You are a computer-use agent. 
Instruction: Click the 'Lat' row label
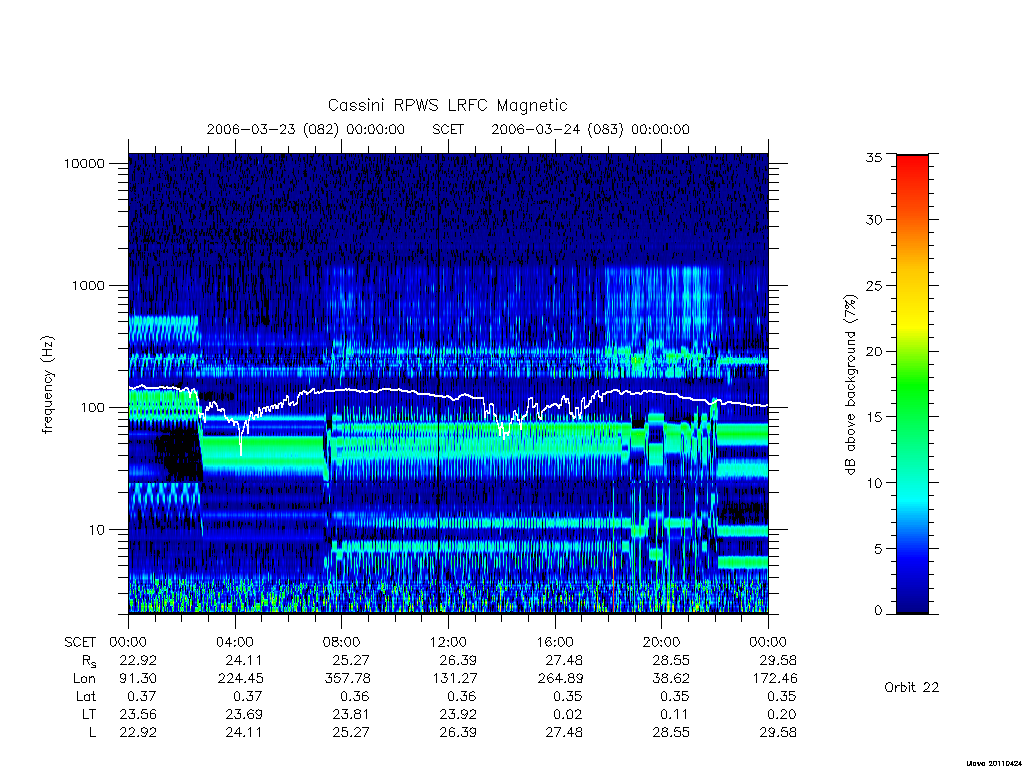[x=86, y=697]
